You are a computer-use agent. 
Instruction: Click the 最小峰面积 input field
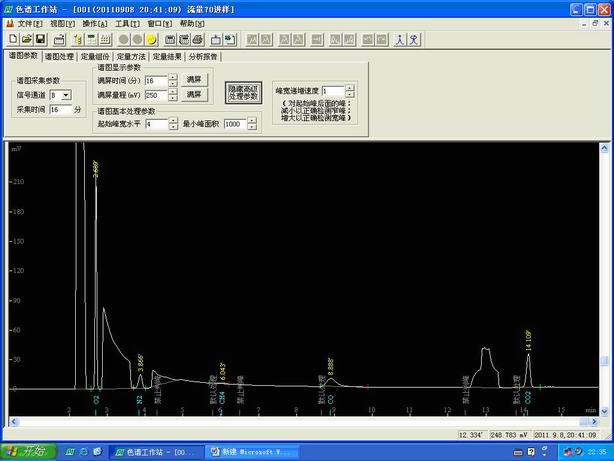(x=235, y=124)
